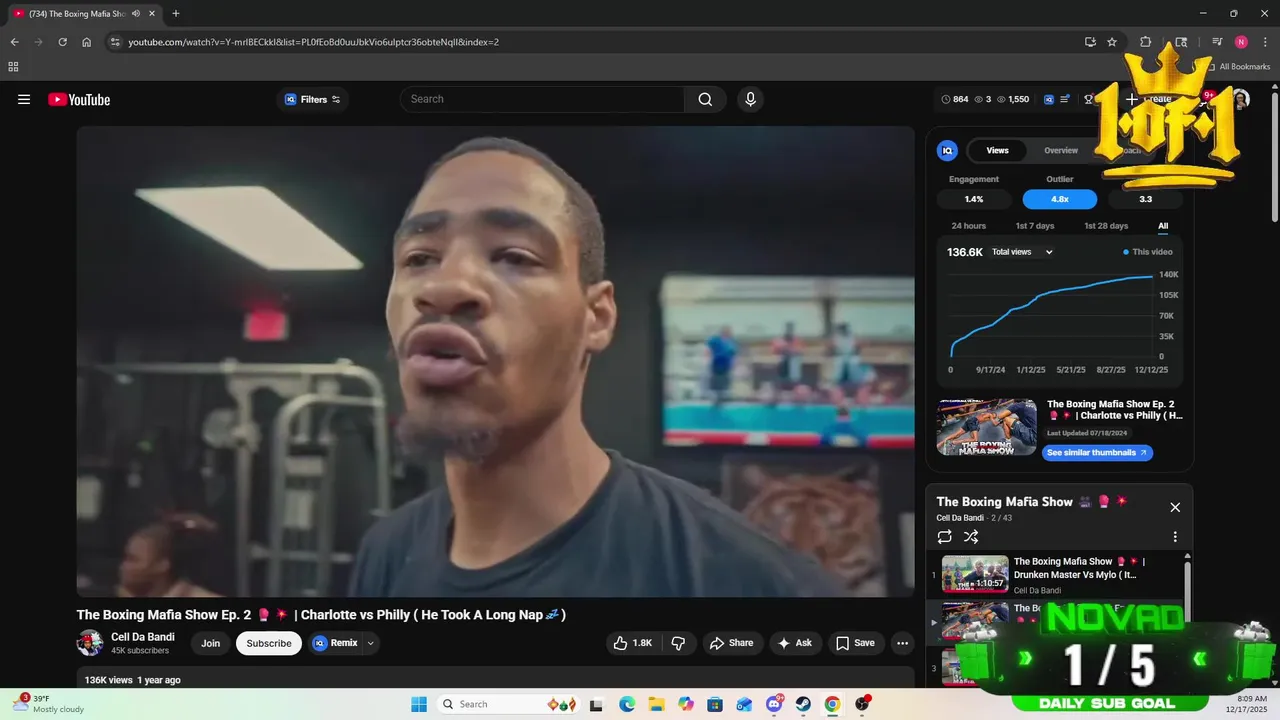Click the magnifier search submit button

coord(705,99)
